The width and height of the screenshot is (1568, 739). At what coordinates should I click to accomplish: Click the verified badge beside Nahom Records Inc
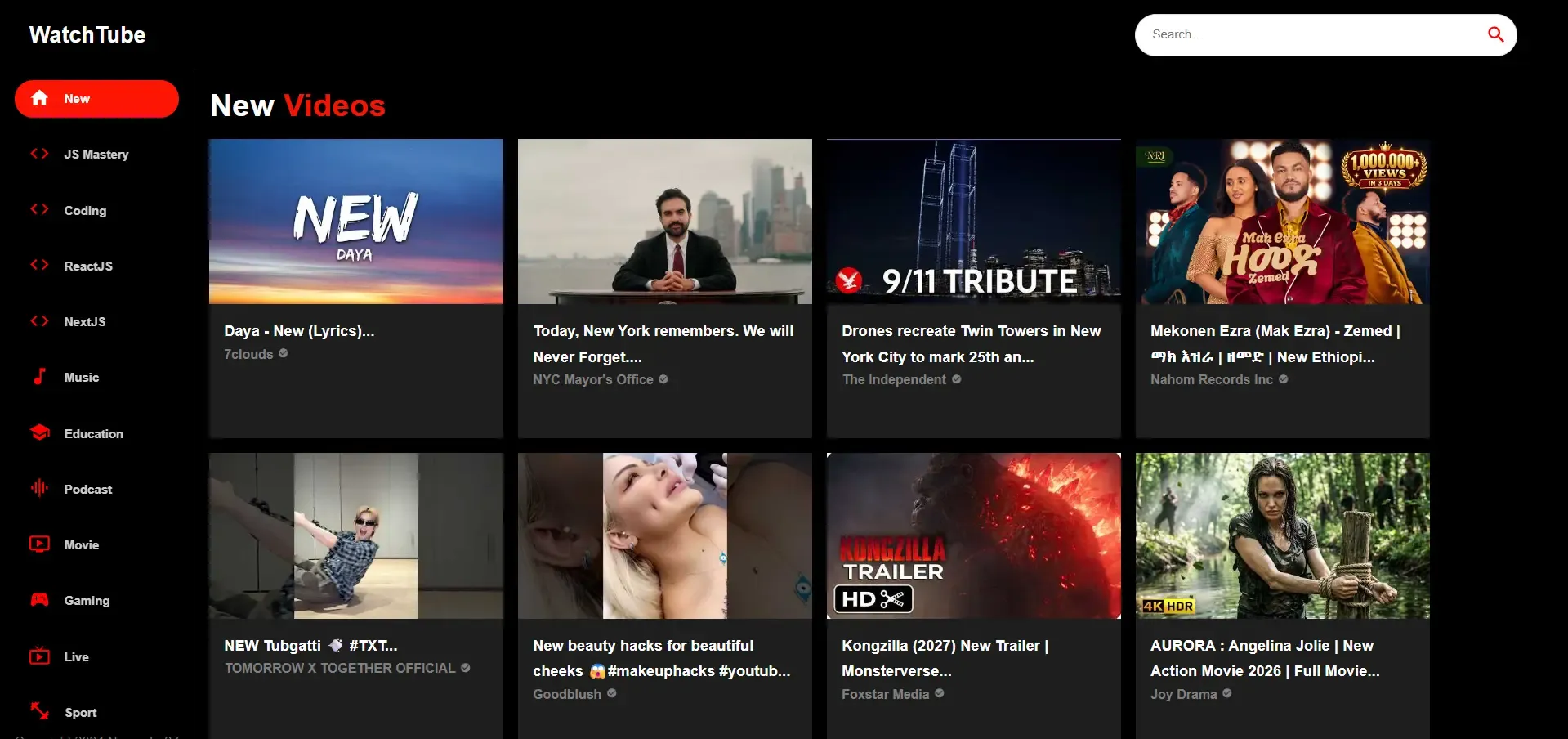click(1284, 378)
